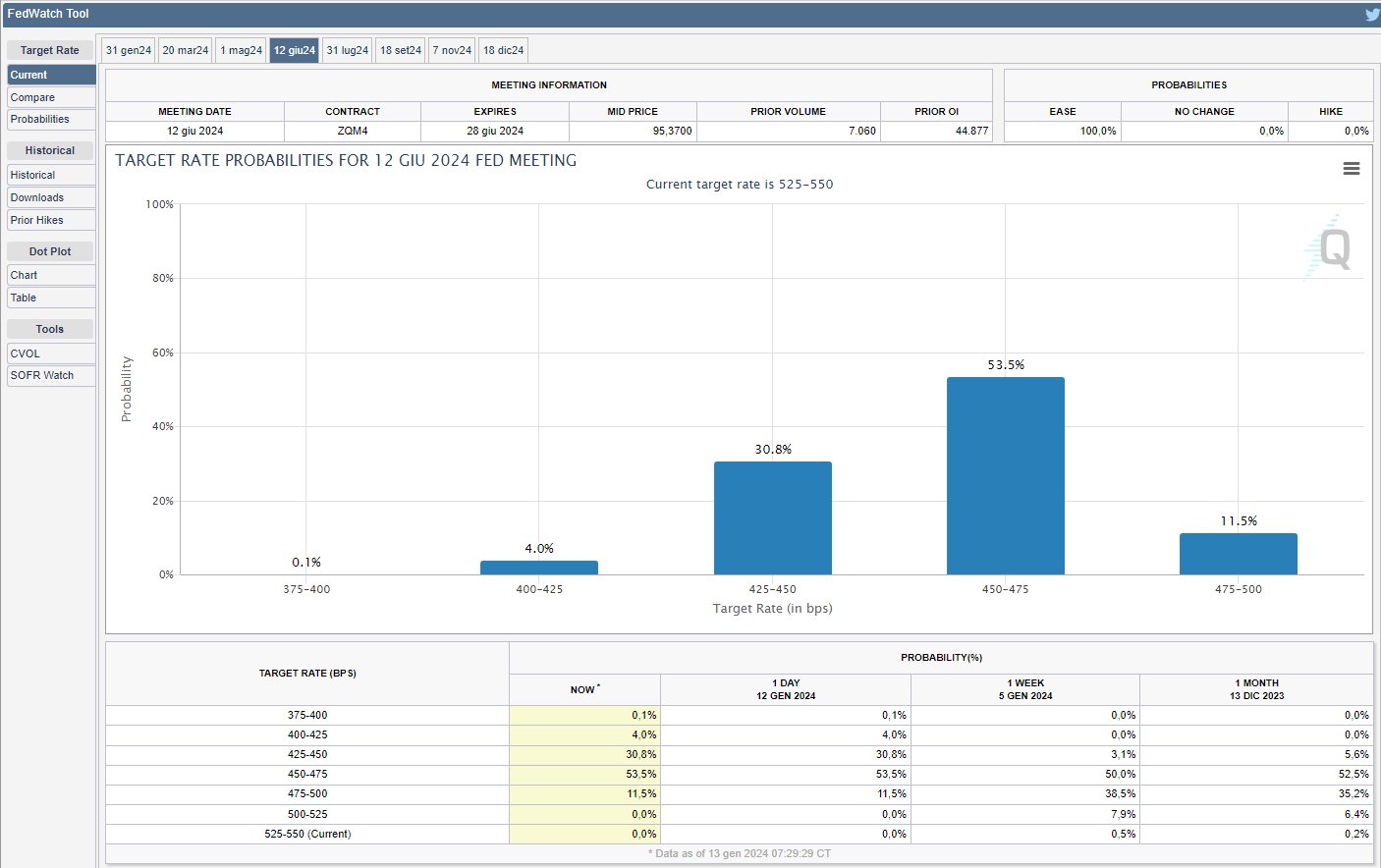This screenshot has height=868, width=1381.
Task: Select the 20 mar24 meeting tab
Action: [186, 50]
